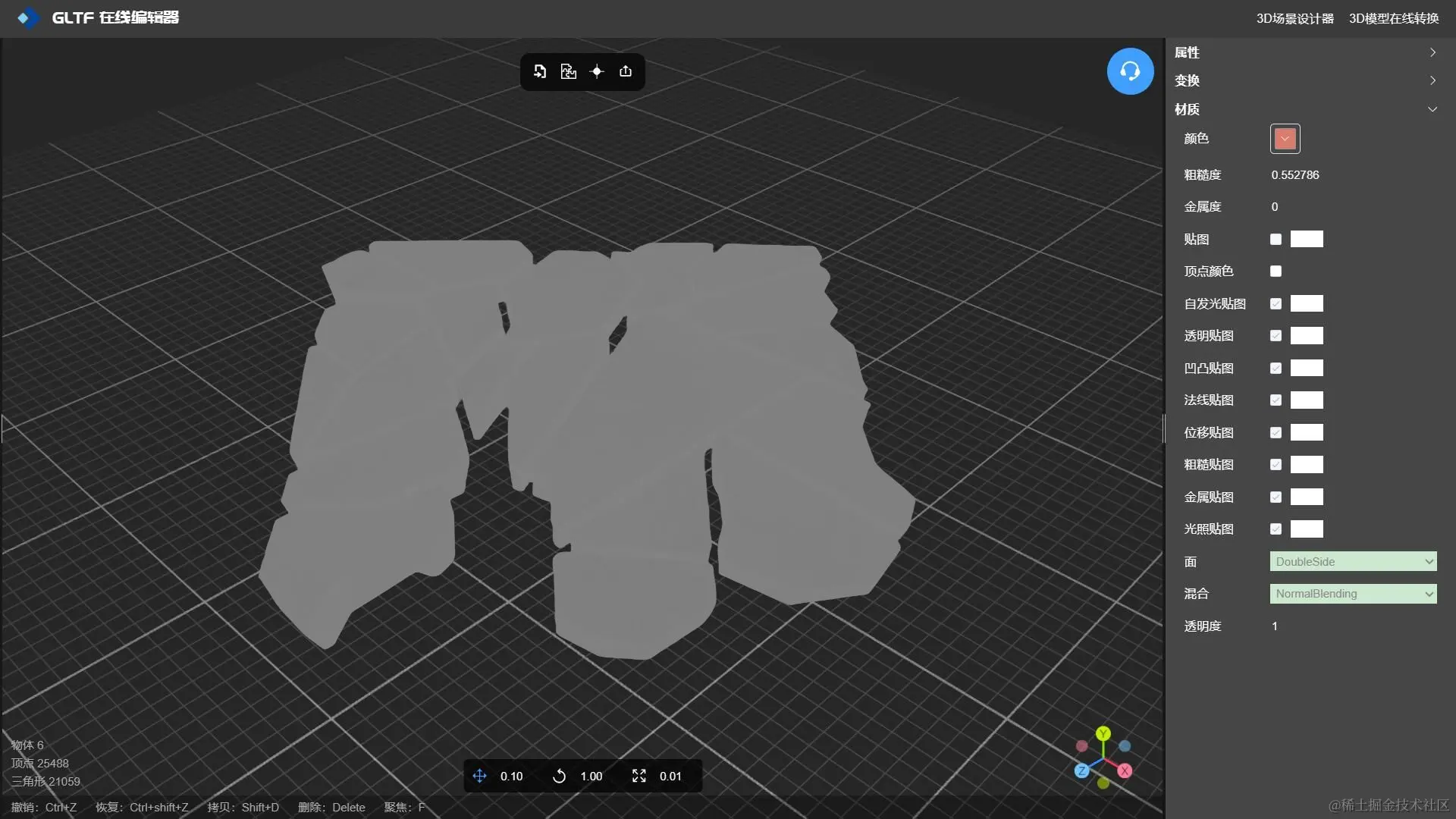This screenshot has width=1456, height=819.
Task: Select the rotate snap icon
Action: [559, 776]
